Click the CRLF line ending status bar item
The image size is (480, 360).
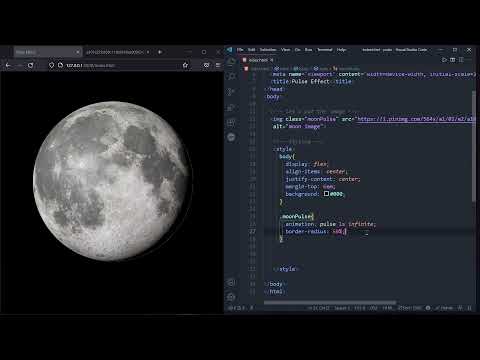pyautogui.click(x=373, y=308)
